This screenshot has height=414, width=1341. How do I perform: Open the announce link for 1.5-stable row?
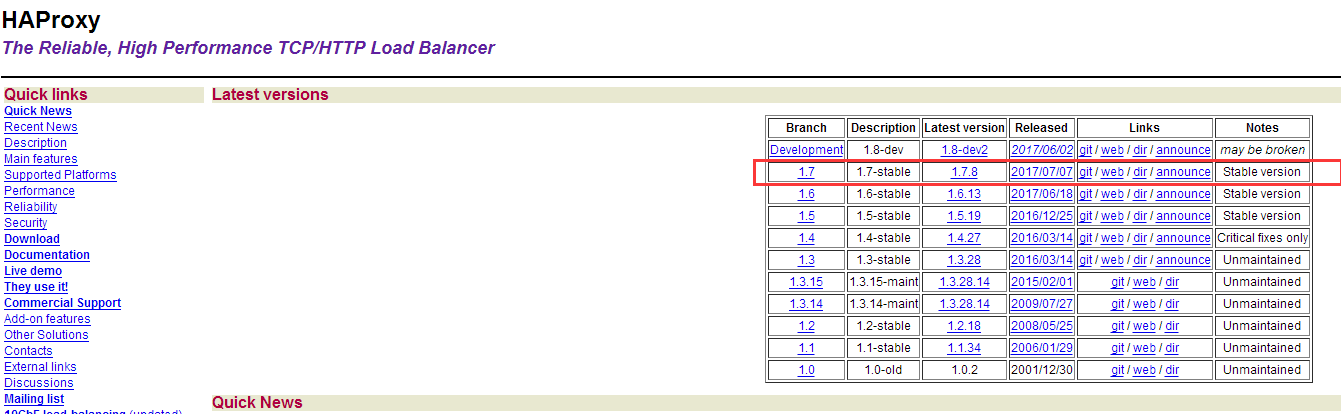tap(1183, 216)
